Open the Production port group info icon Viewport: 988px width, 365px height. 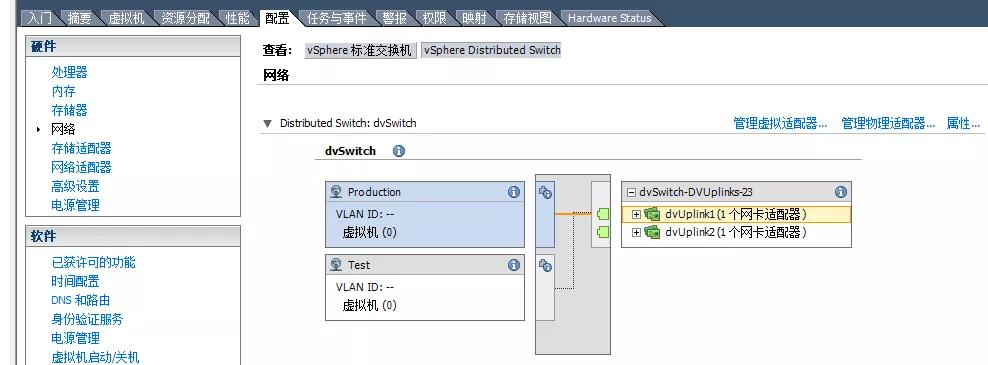514,192
